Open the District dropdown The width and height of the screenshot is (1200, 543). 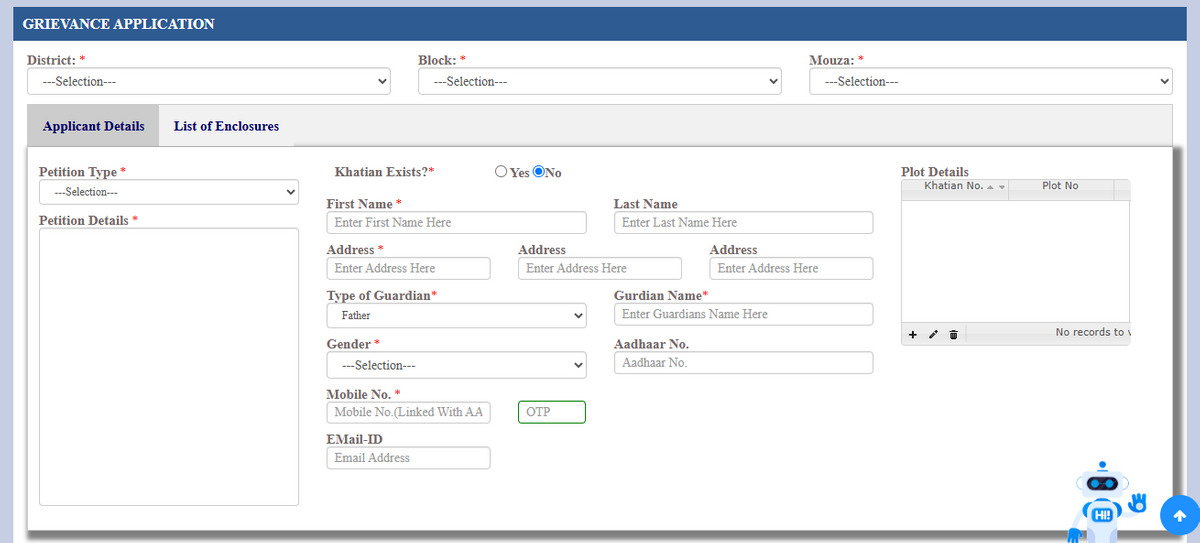point(208,82)
